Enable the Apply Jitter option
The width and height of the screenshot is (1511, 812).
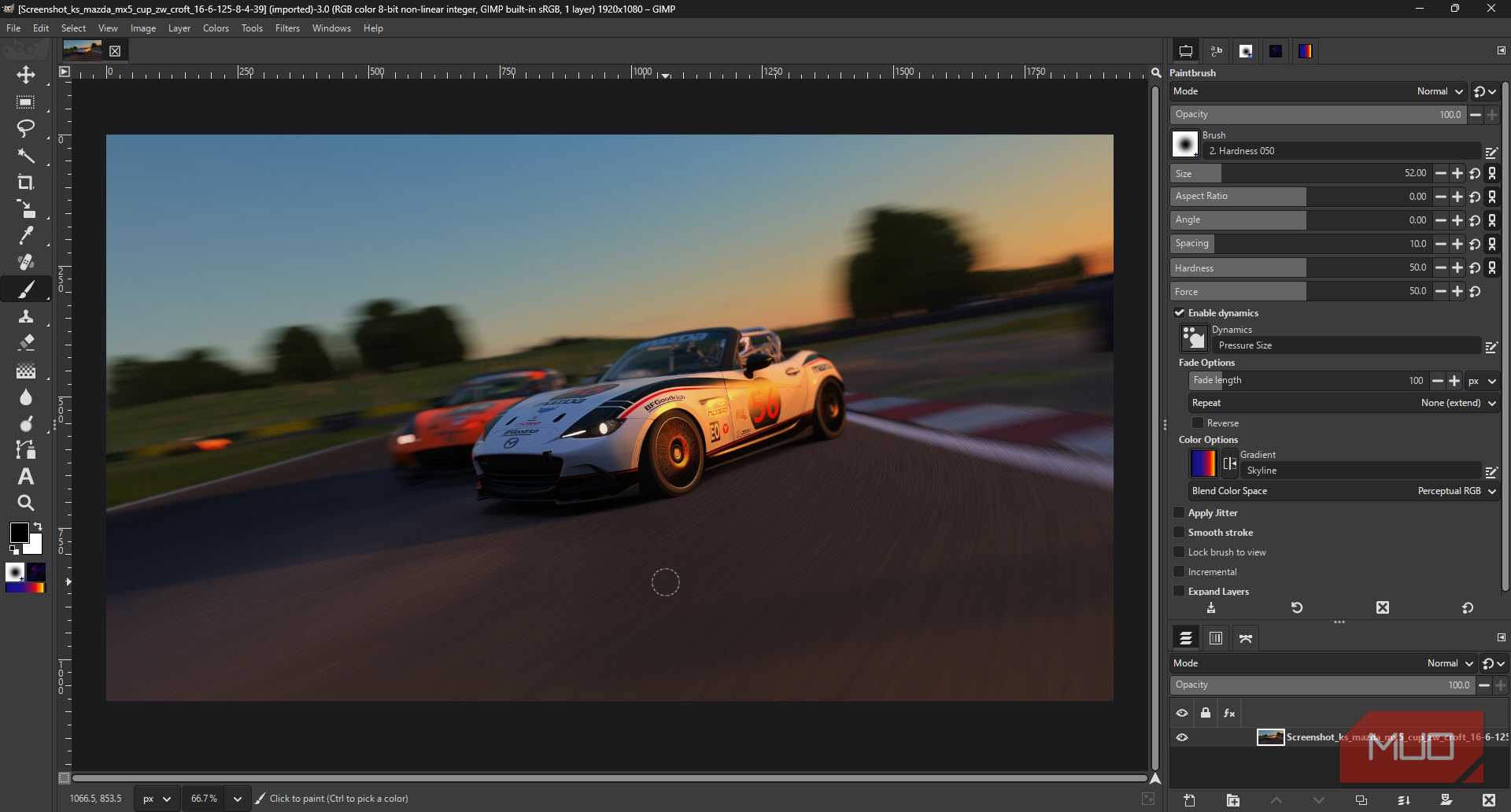(x=1179, y=512)
